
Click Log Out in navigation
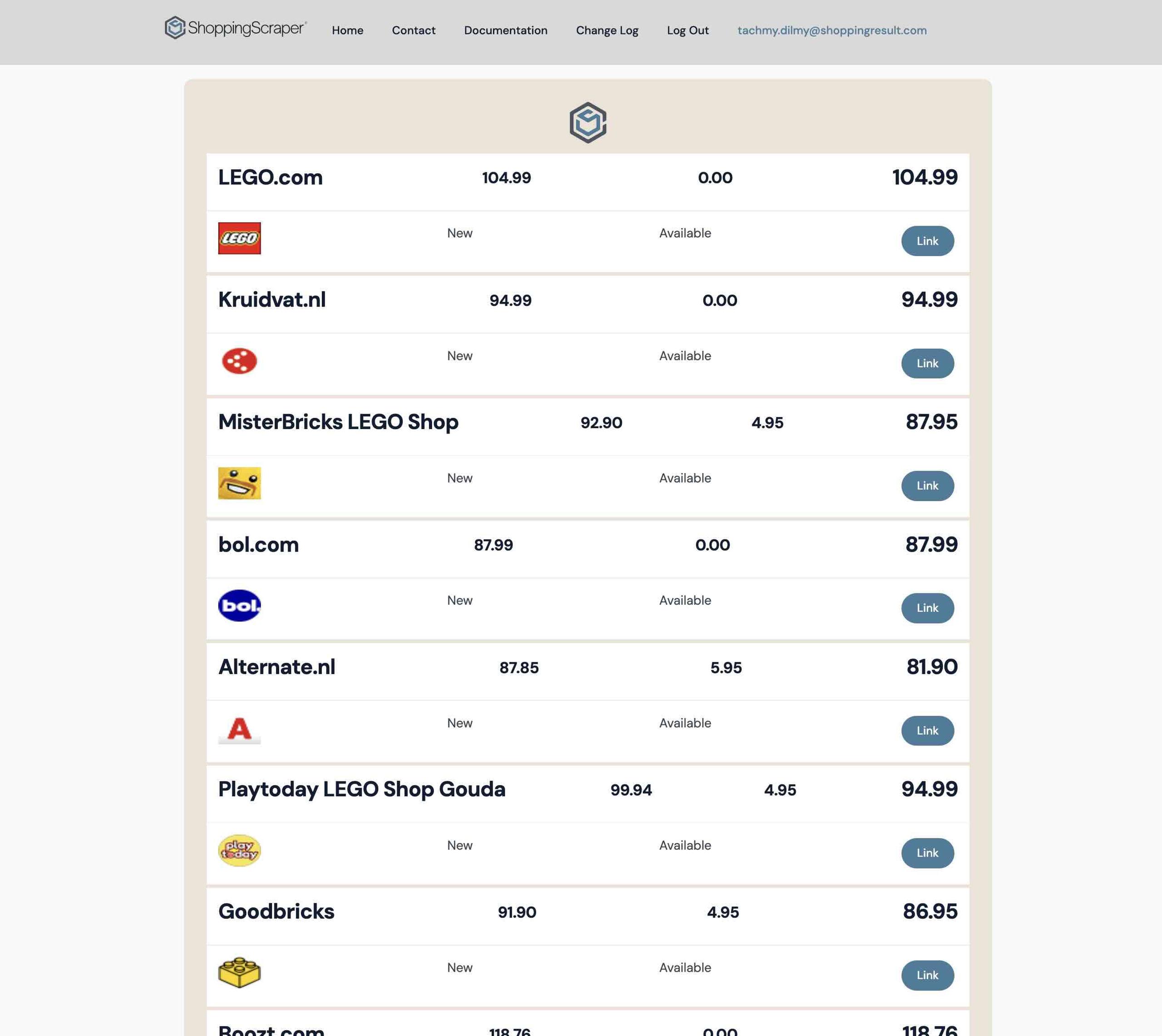tap(688, 30)
